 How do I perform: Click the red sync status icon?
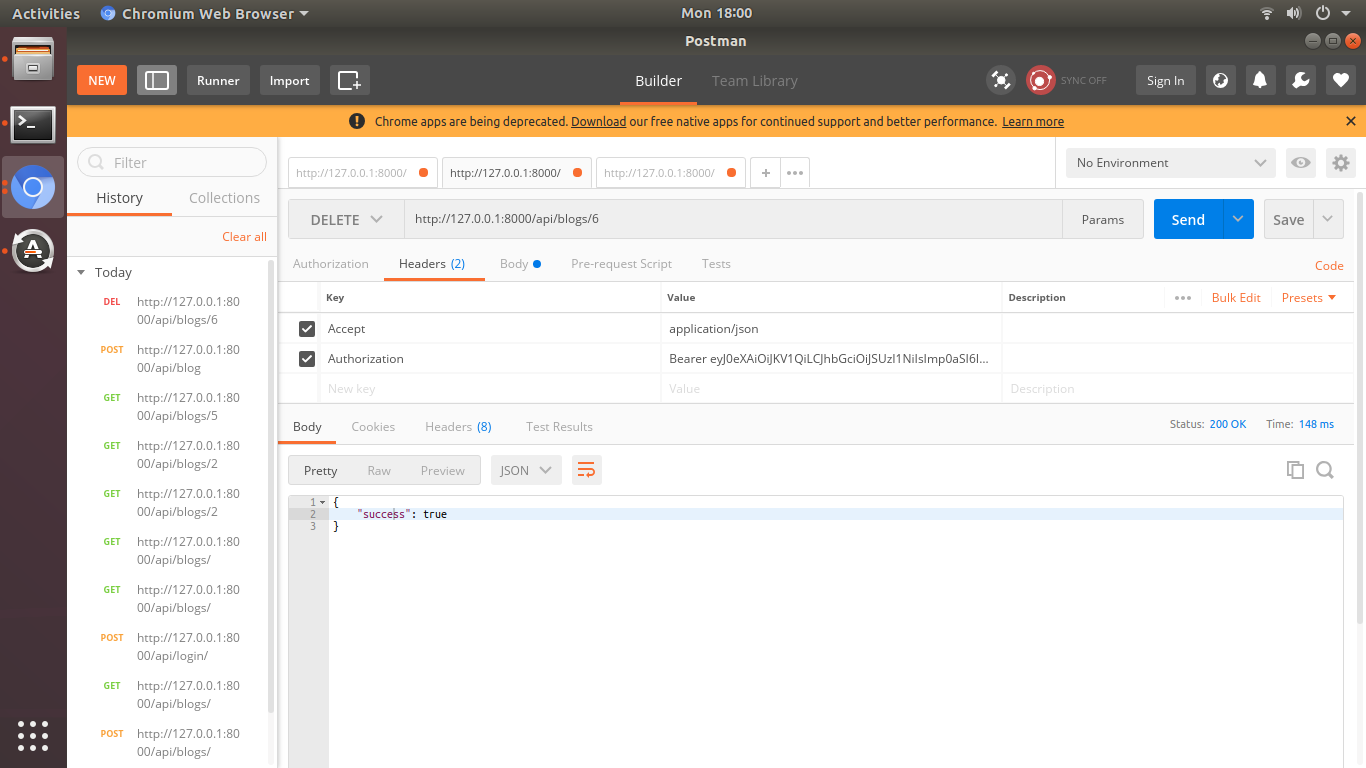[1041, 81]
